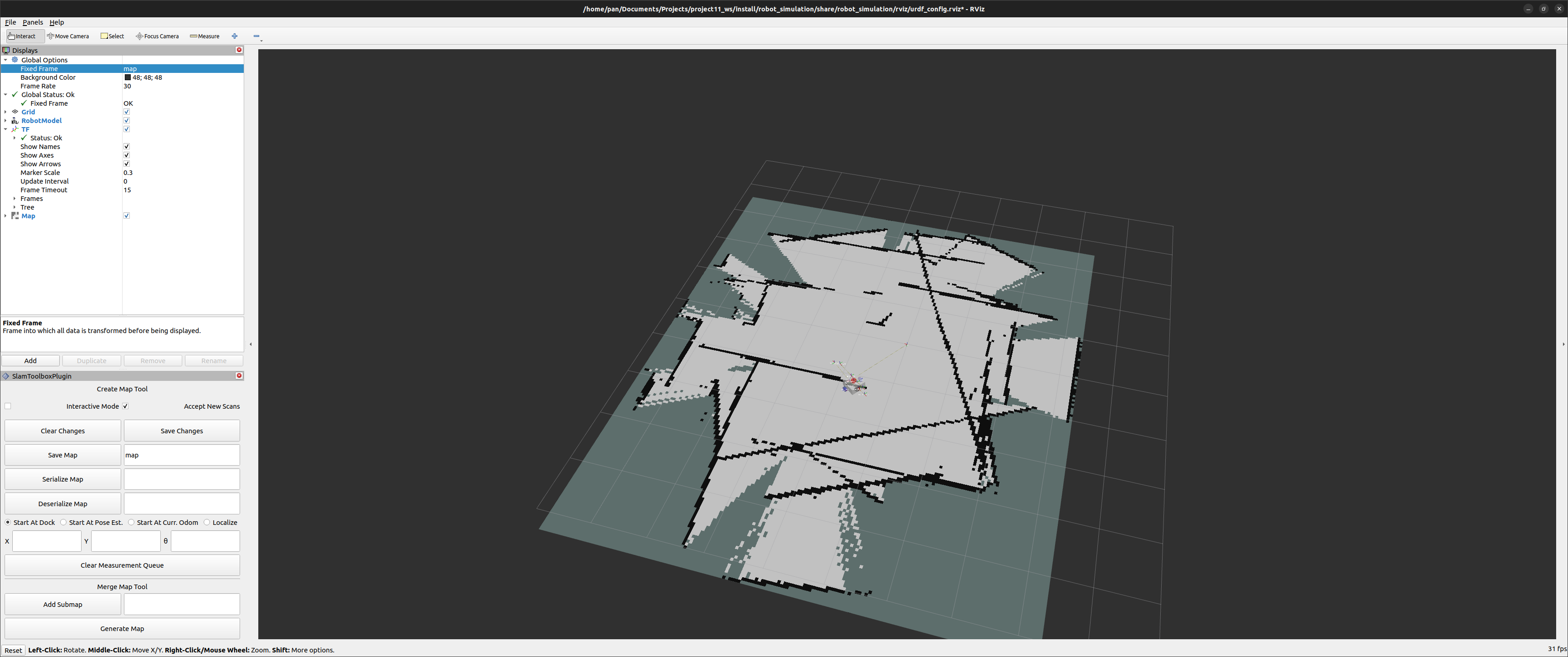1568x657 pixels.
Task: Click the Reset button in status bar
Action: [x=13, y=650]
